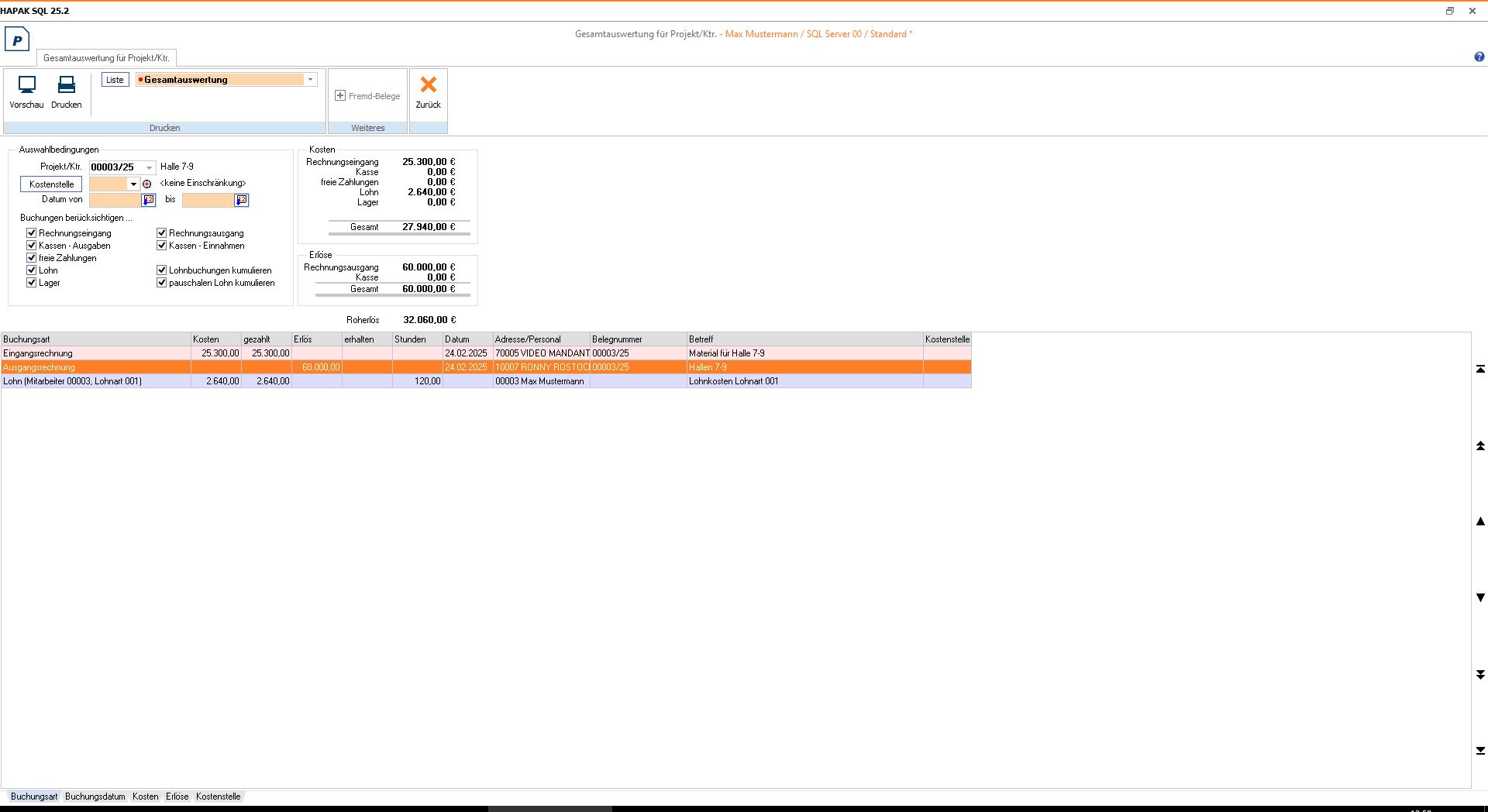Open the blue help question mark icon
1488x812 pixels.
[x=1479, y=57]
